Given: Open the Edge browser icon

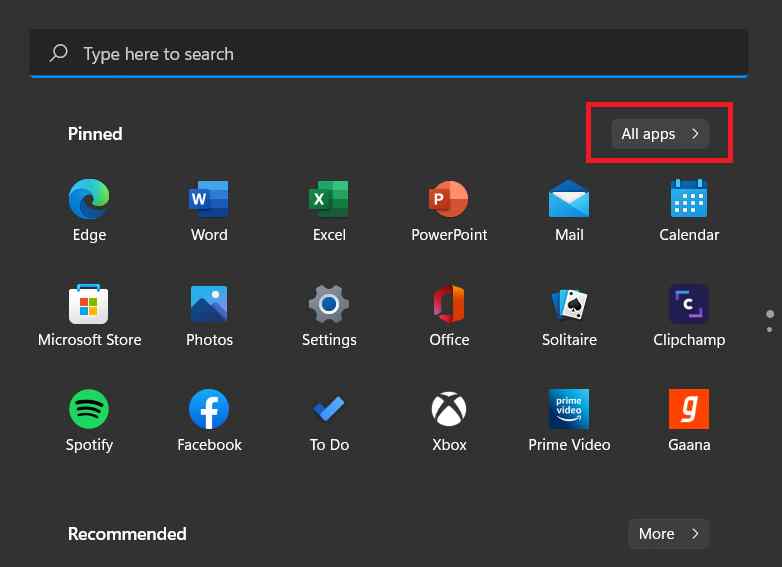Looking at the screenshot, I should tap(89, 199).
